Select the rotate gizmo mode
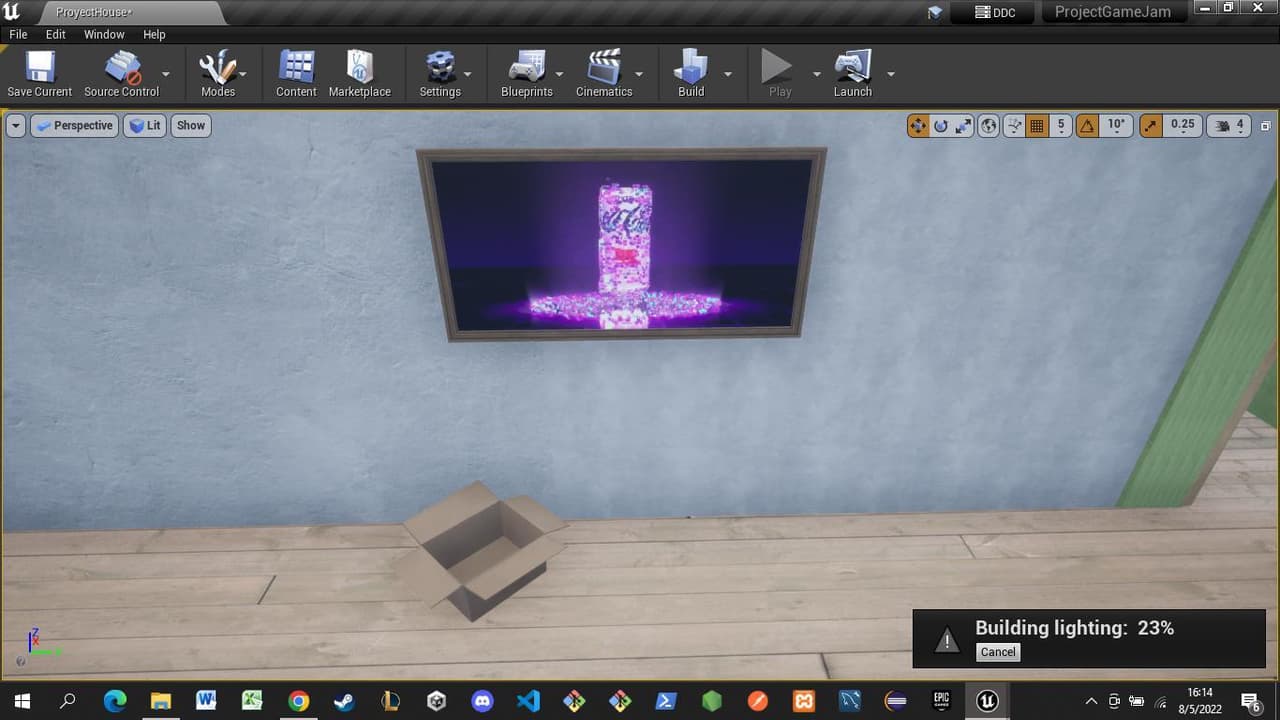Screen dimensions: 1280x720 tap(941, 126)
